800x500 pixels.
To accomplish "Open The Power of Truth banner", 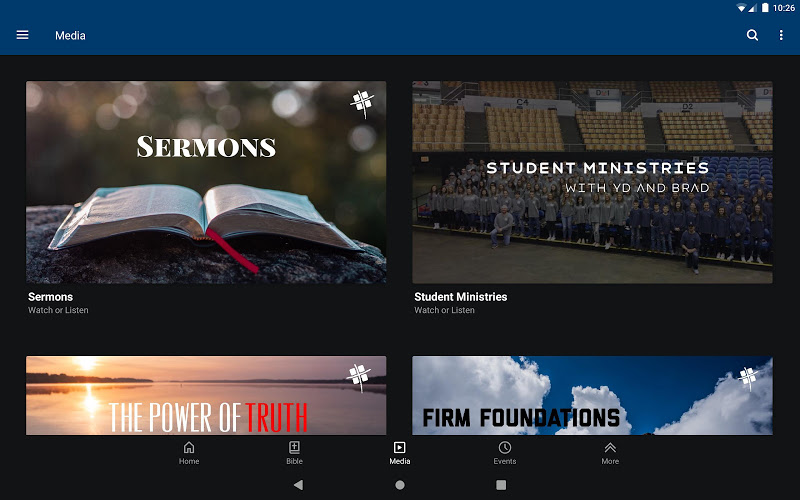I will point(206,395).
